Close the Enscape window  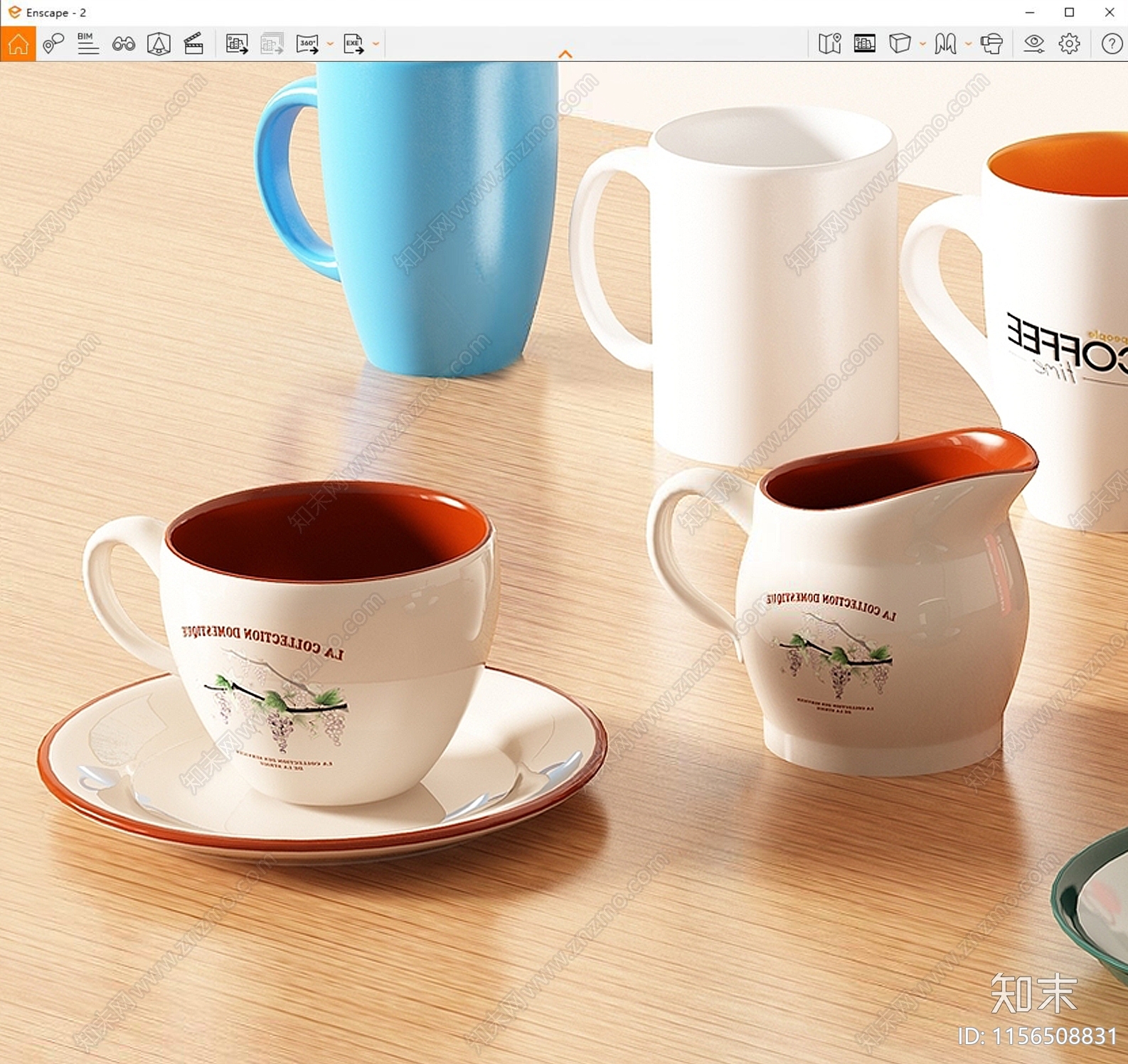1109,12
